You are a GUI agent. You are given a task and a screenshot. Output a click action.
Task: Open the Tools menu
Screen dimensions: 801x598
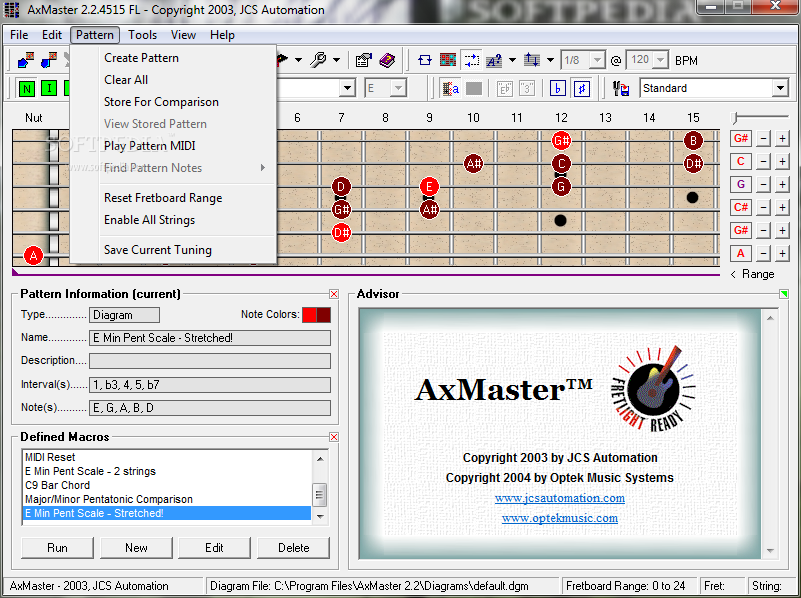pyautogui.click(x=142, y=35)
